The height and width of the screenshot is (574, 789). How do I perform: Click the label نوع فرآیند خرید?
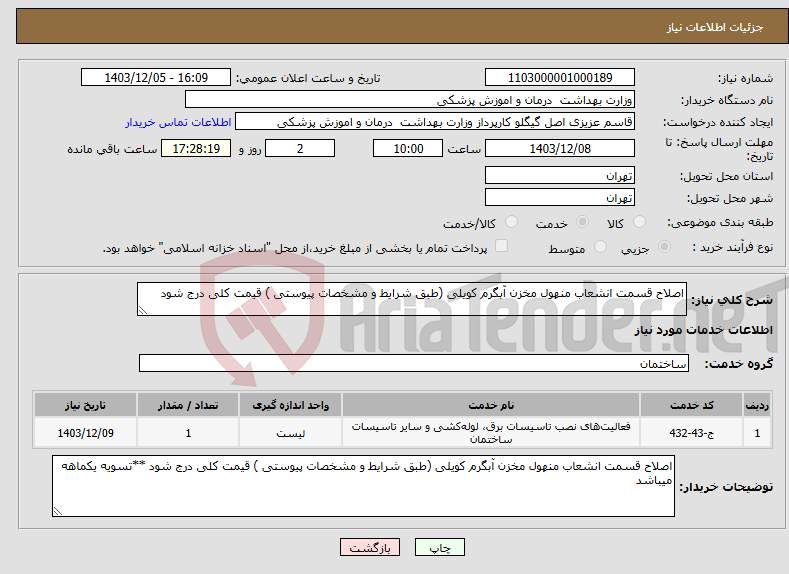[733, 247]
